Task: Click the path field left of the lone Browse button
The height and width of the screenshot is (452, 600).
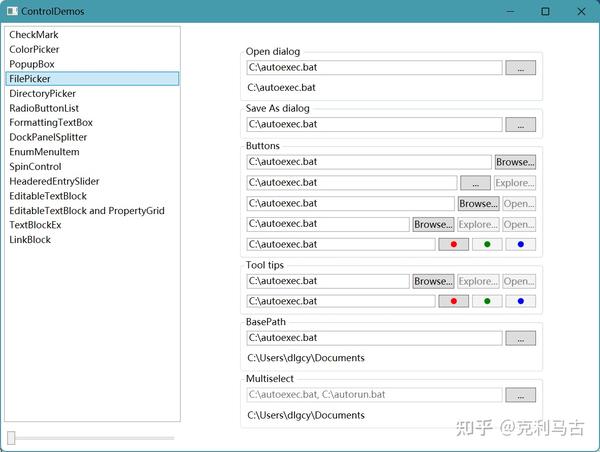Action: (x=369, y=162)
